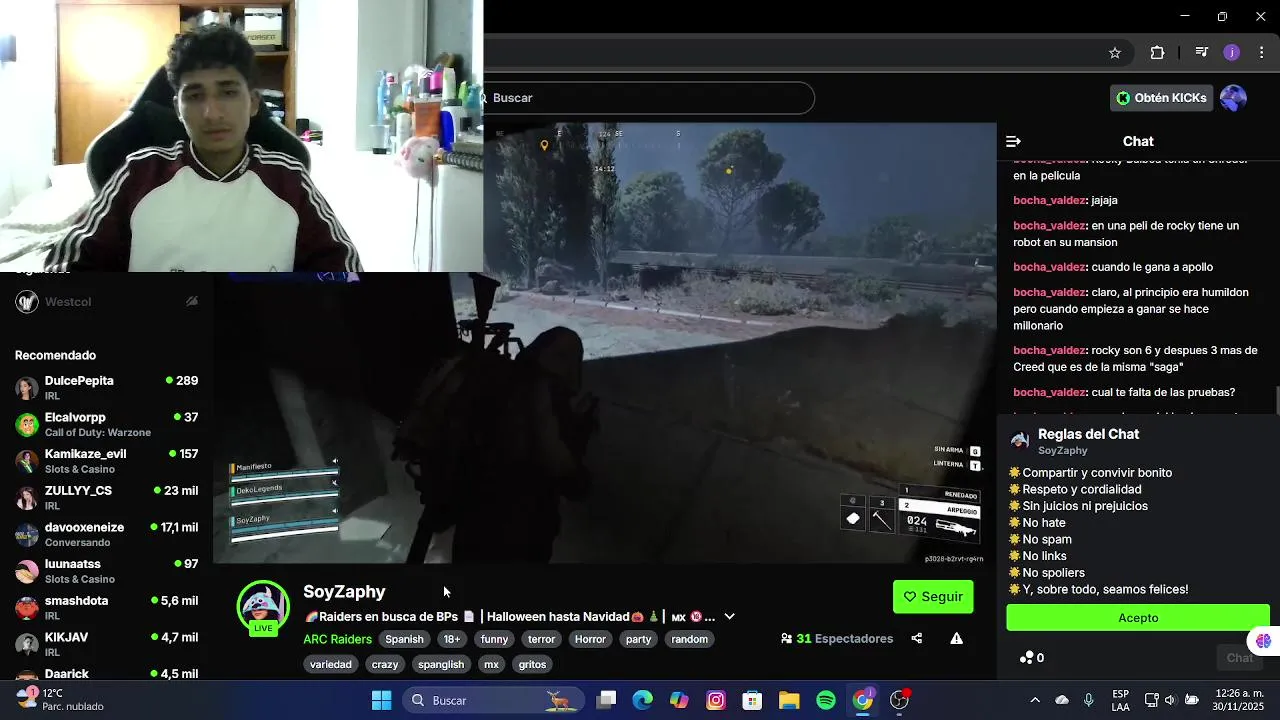Screen dimensions: 1280x720
Task: Launch Microsoft Edge from the taskbar
Action: tap(642, 700)
